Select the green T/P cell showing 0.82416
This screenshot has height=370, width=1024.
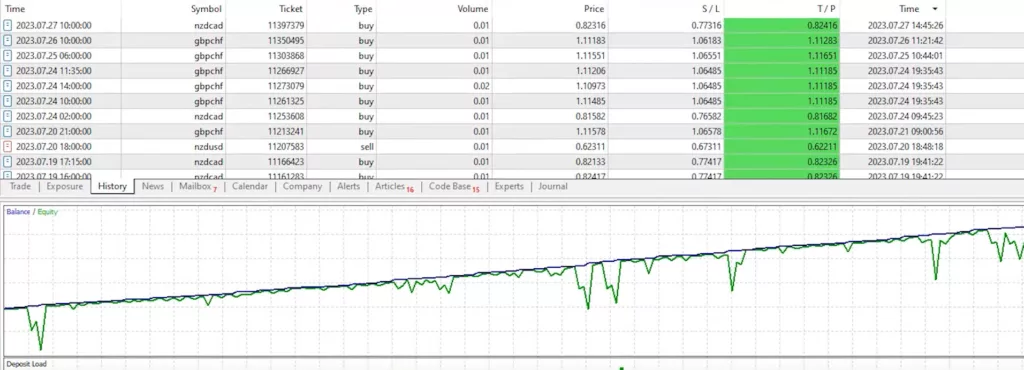coord(782,25)
